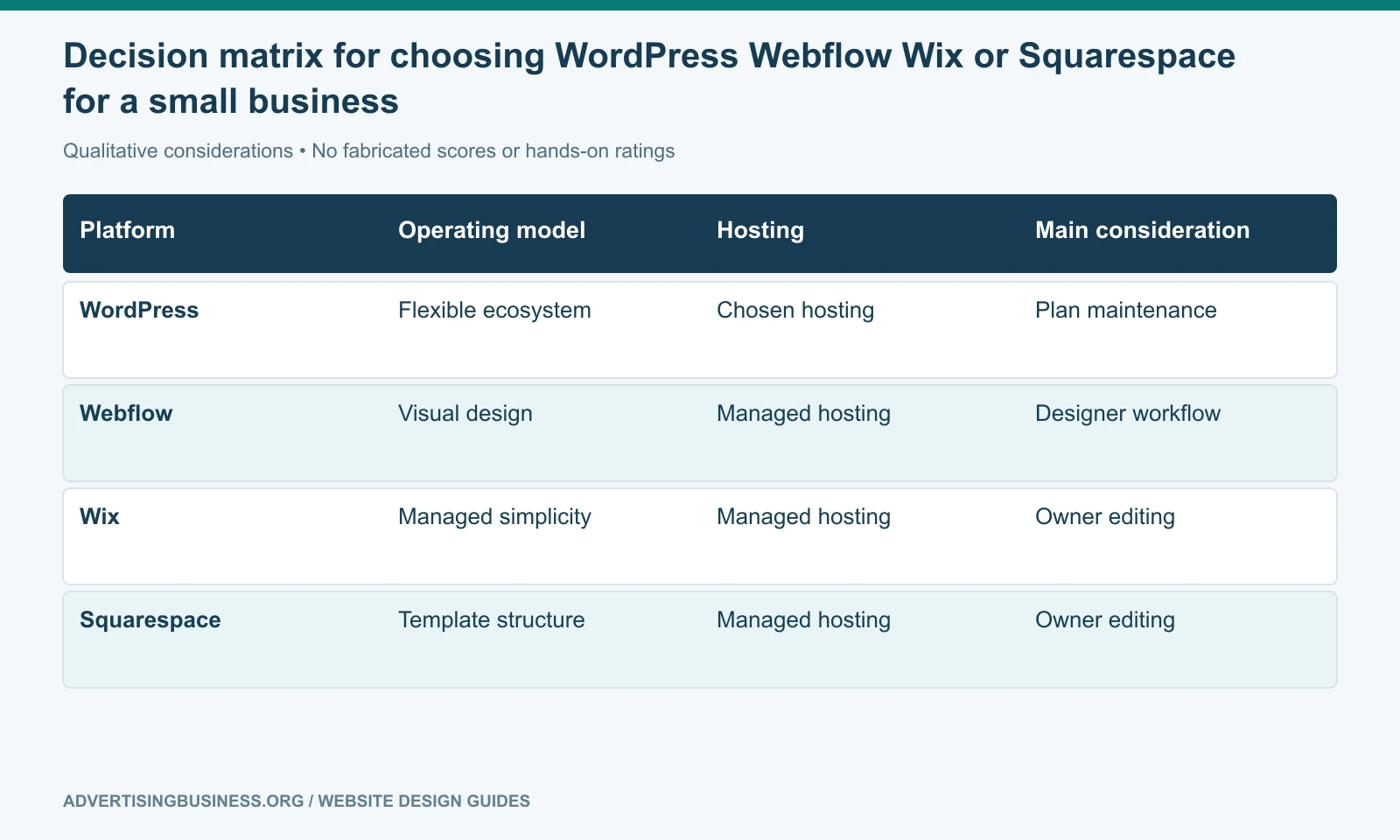Select the Hosting column header
1400x840 pixels.
(760, 230)
